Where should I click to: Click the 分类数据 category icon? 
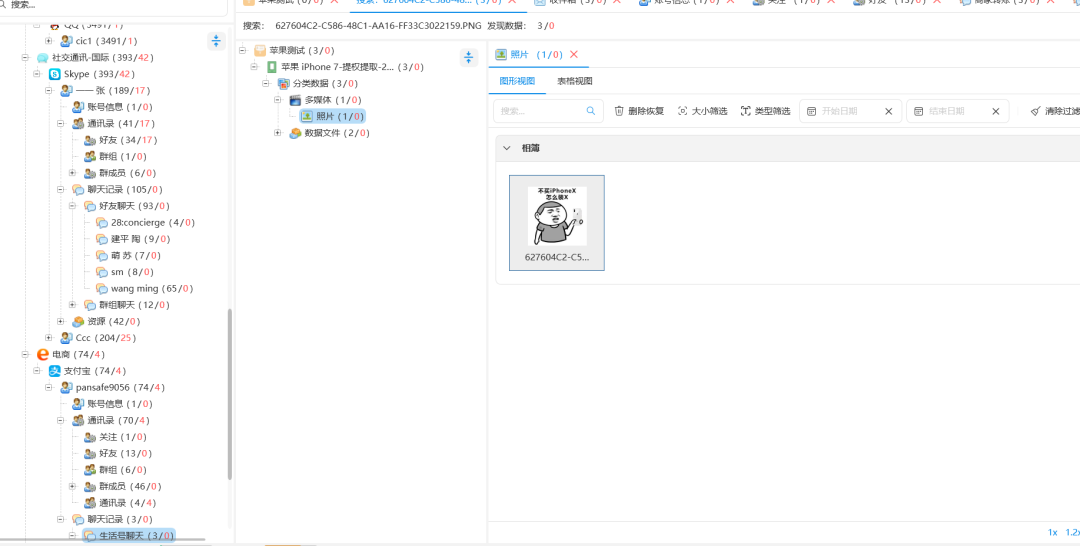[x=283, y=84]
